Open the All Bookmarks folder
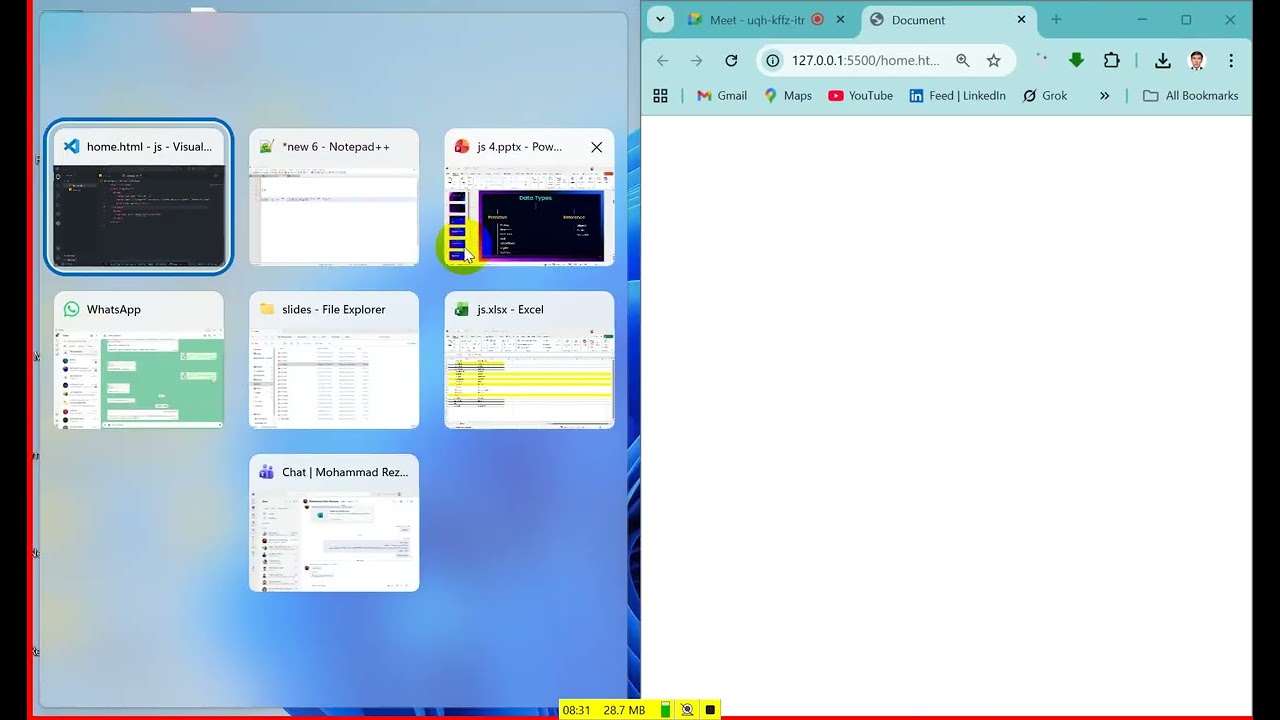Viewport: 1280px width, 720px height. click(1190, 96)
